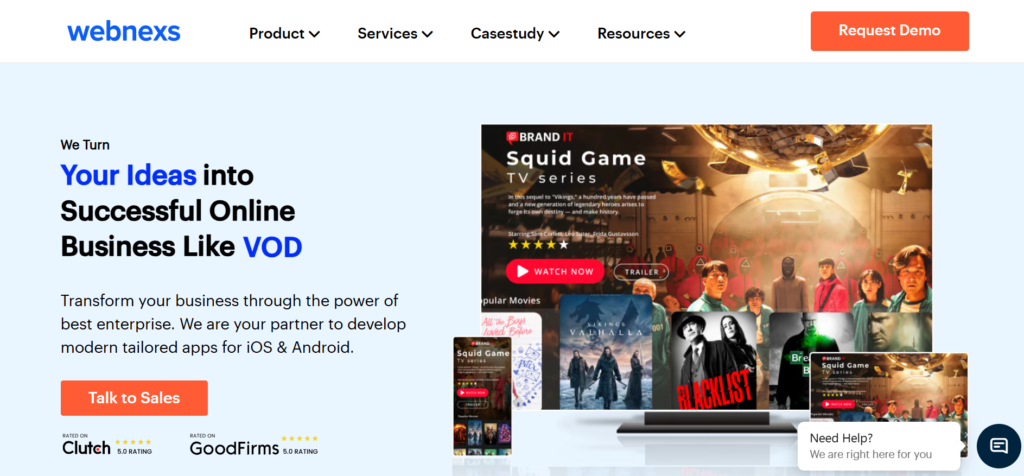Viewport: 1024px width, 476px height.
Task: Click the Request Demo button
Action: (889, 31)
